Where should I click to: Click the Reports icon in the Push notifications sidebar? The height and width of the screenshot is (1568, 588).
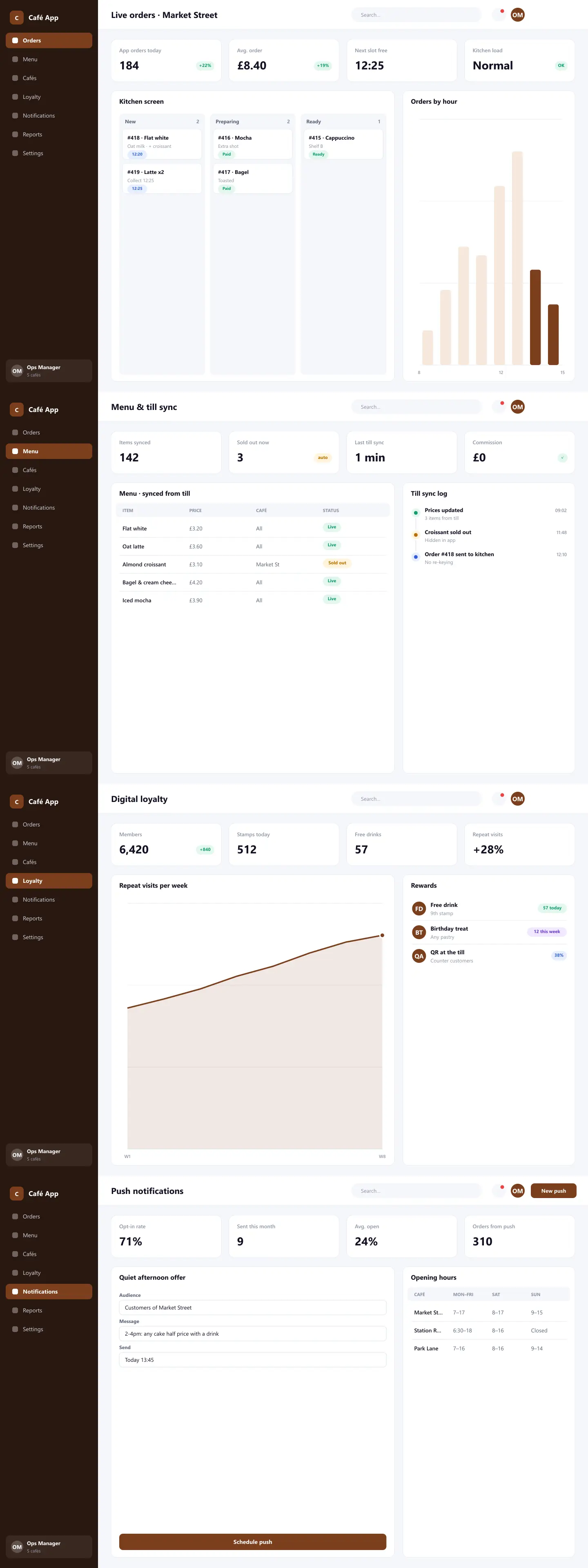pos(15,1310)
